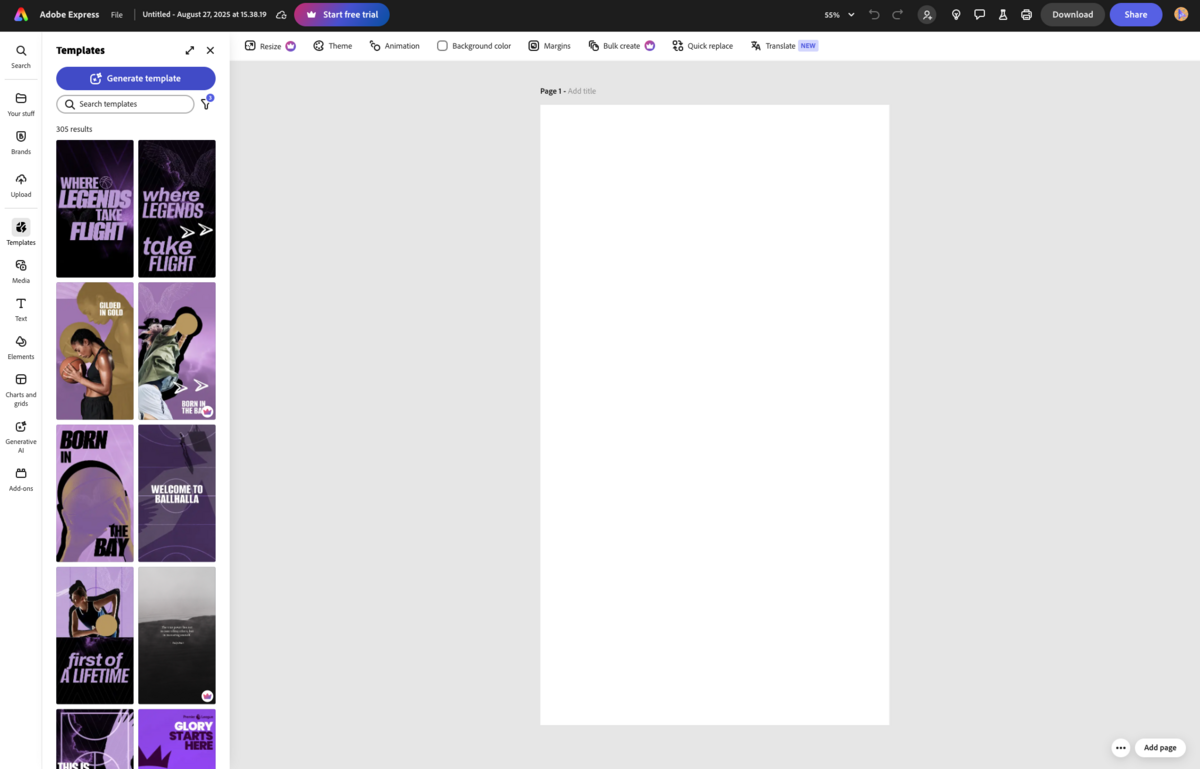Click the Start free trial button
The height and width of the screenshot is (769, 1200).
point(342,15)
